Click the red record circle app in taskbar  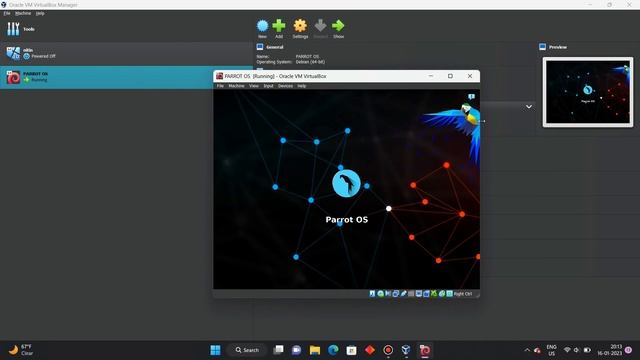pos(388,350)
